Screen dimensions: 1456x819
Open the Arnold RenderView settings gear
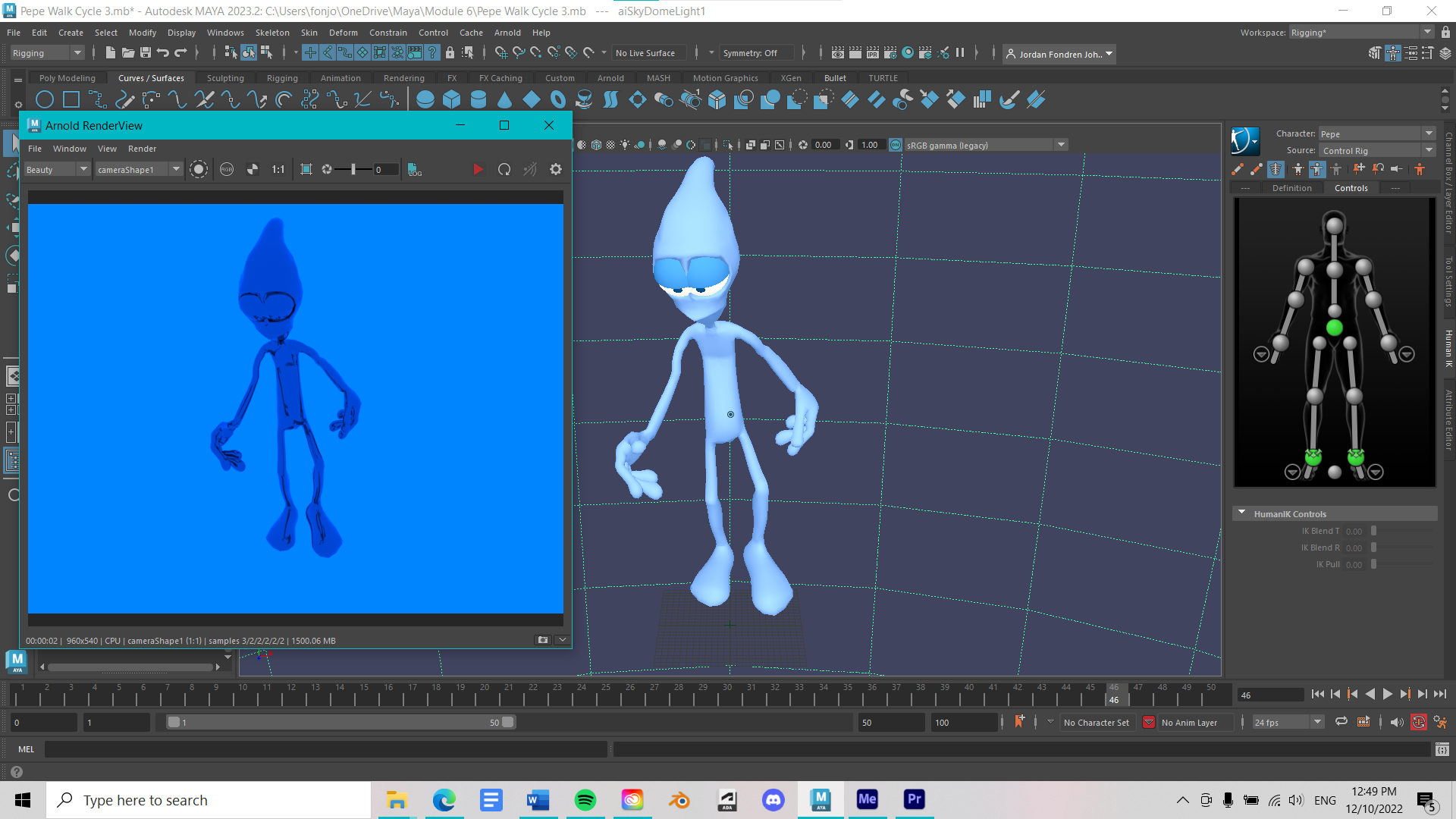[556, 169]
